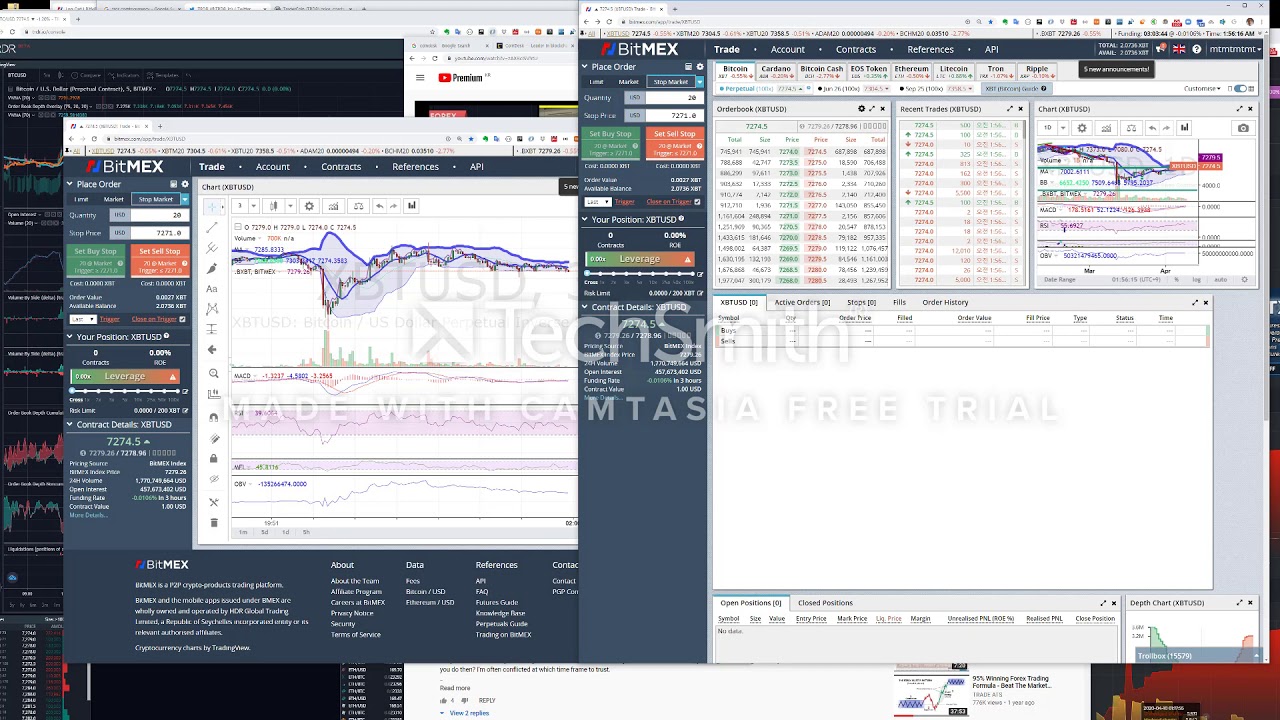Change language via UK flag icon
The image size is (1280, 720).
tap(1179, 49)
